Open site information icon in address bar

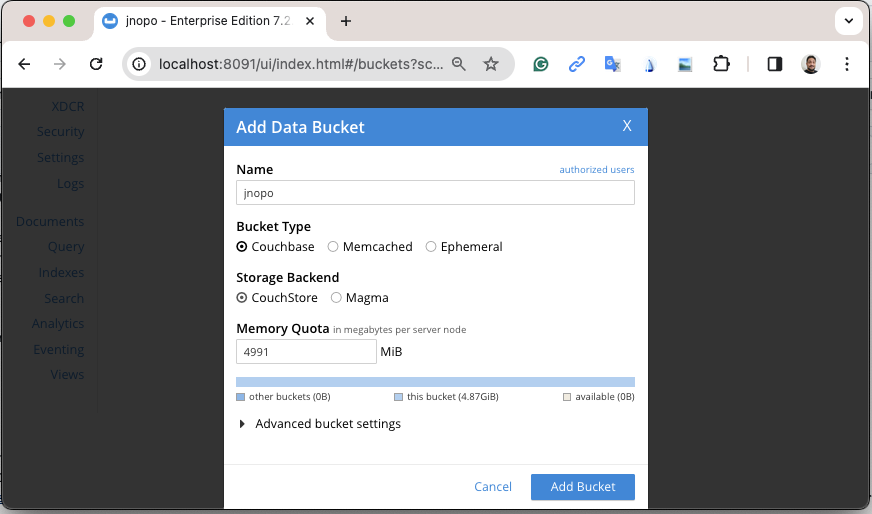pyautogui.click(x=139, y=64)
